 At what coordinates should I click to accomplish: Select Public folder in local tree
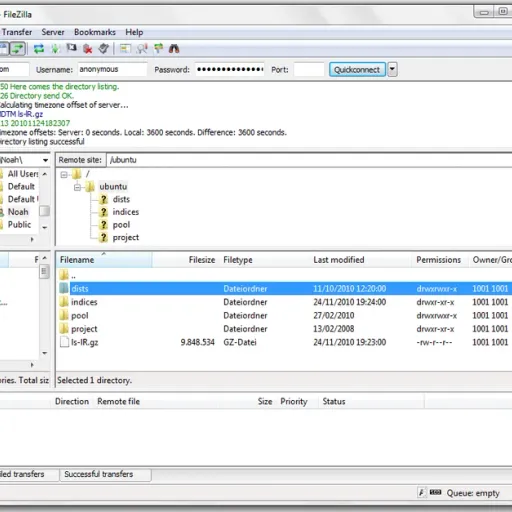pos(19,225)
